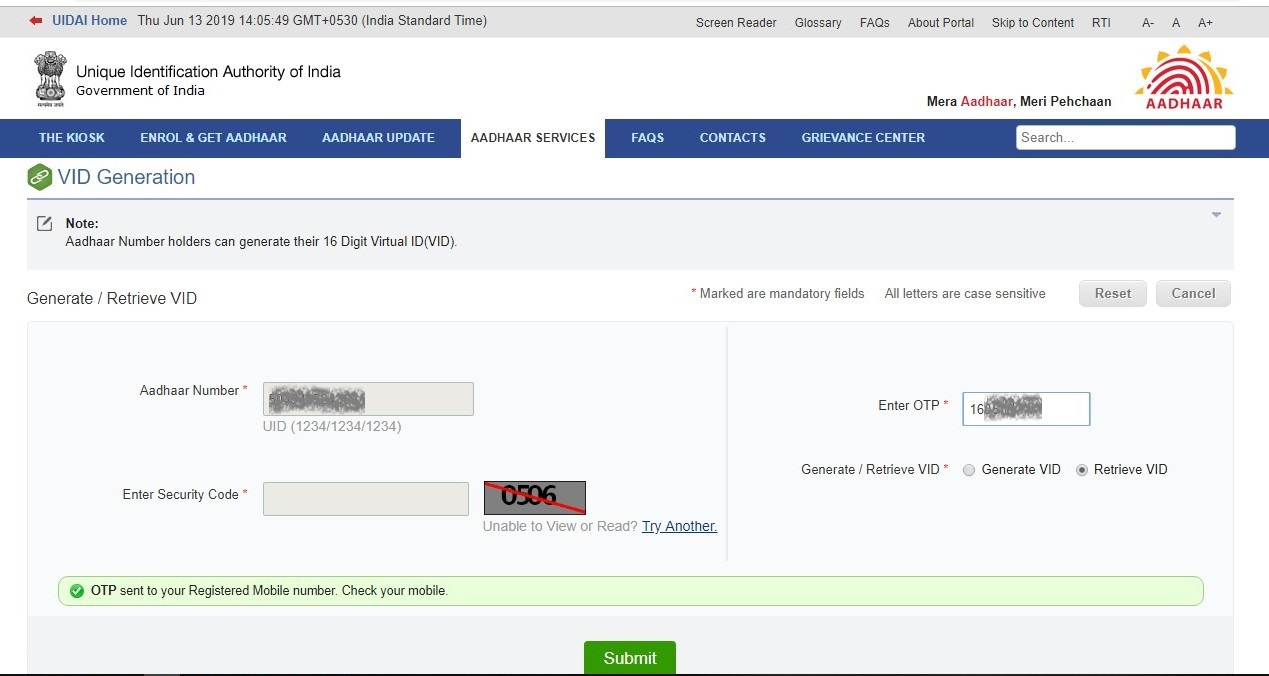Click the Unique Identification Authority of India title
Viewport: 1269px width, 676px height.
point(208,72)
